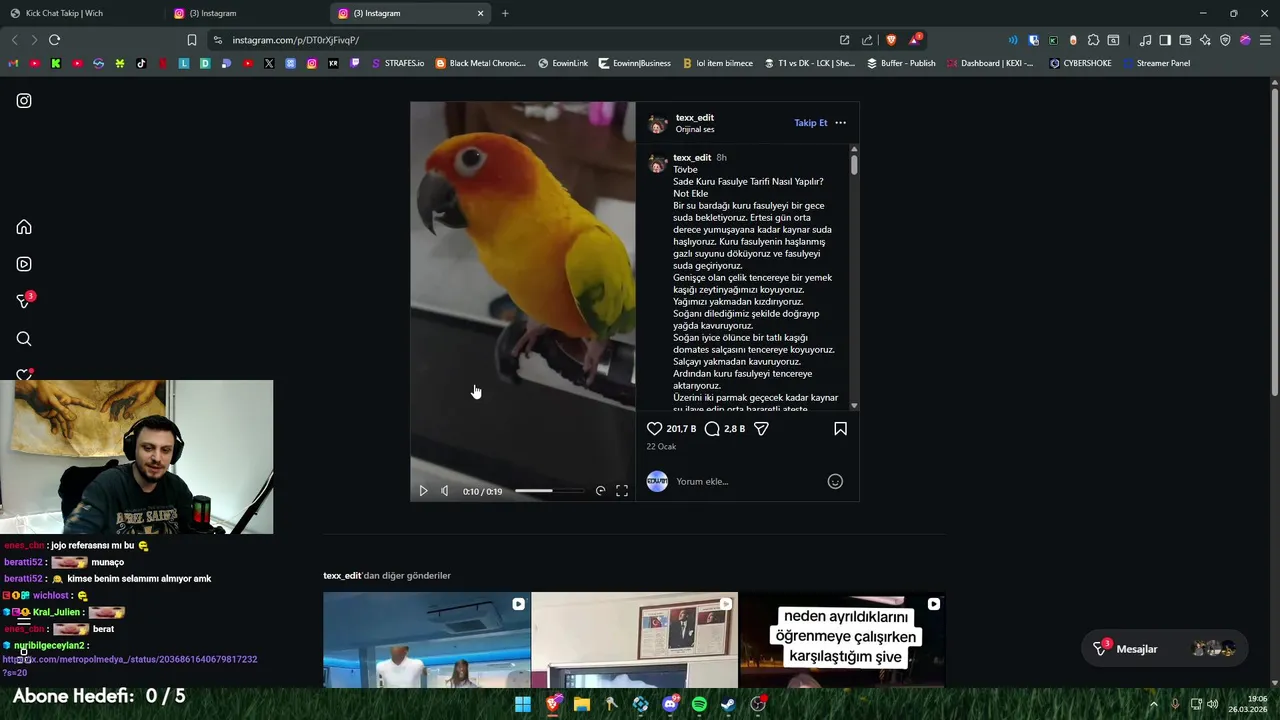Toggle the browser sidebar panel

(x=1165, y=40)
